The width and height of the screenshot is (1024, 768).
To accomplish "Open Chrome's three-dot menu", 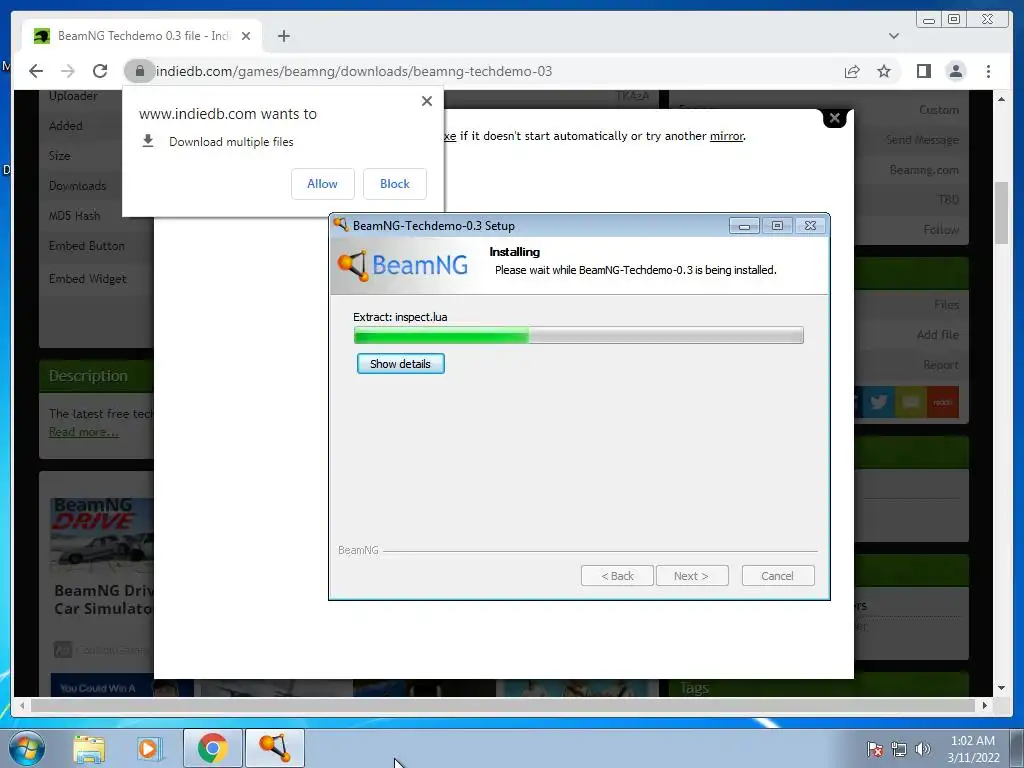I will pyautogui.click(x=988, y=71).
